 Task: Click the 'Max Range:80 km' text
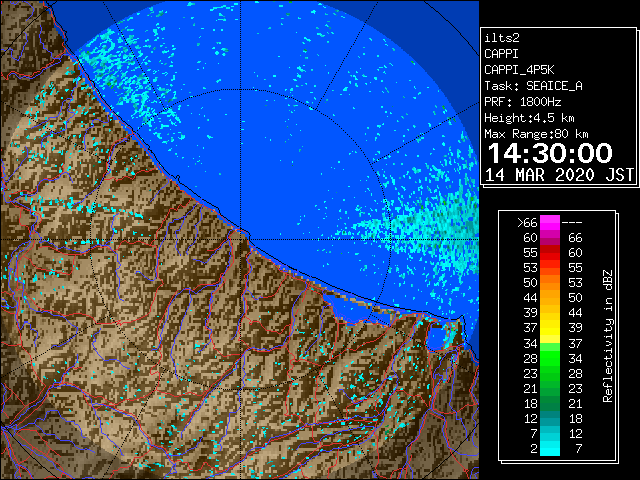[536, 134]
